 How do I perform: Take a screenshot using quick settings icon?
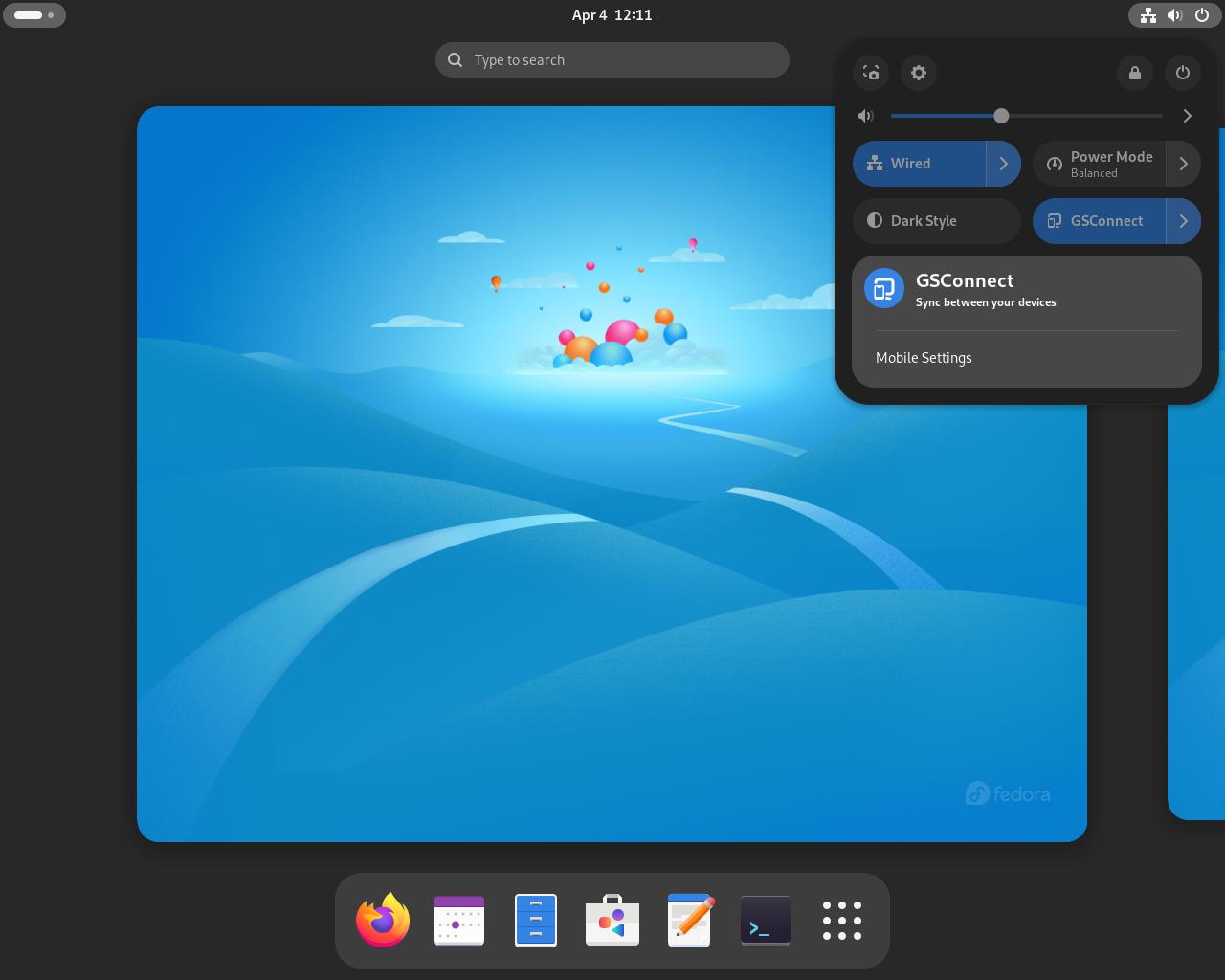[x=871, y=73]
